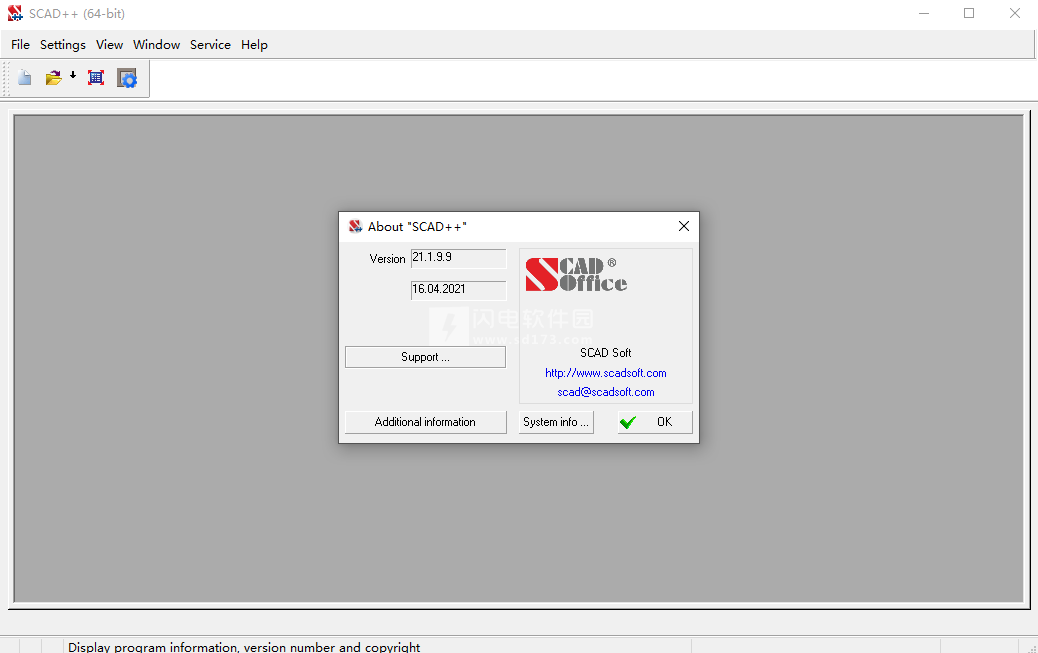
Task: Open the gear settings toolbar icon
Action: (x=126, y=78)
